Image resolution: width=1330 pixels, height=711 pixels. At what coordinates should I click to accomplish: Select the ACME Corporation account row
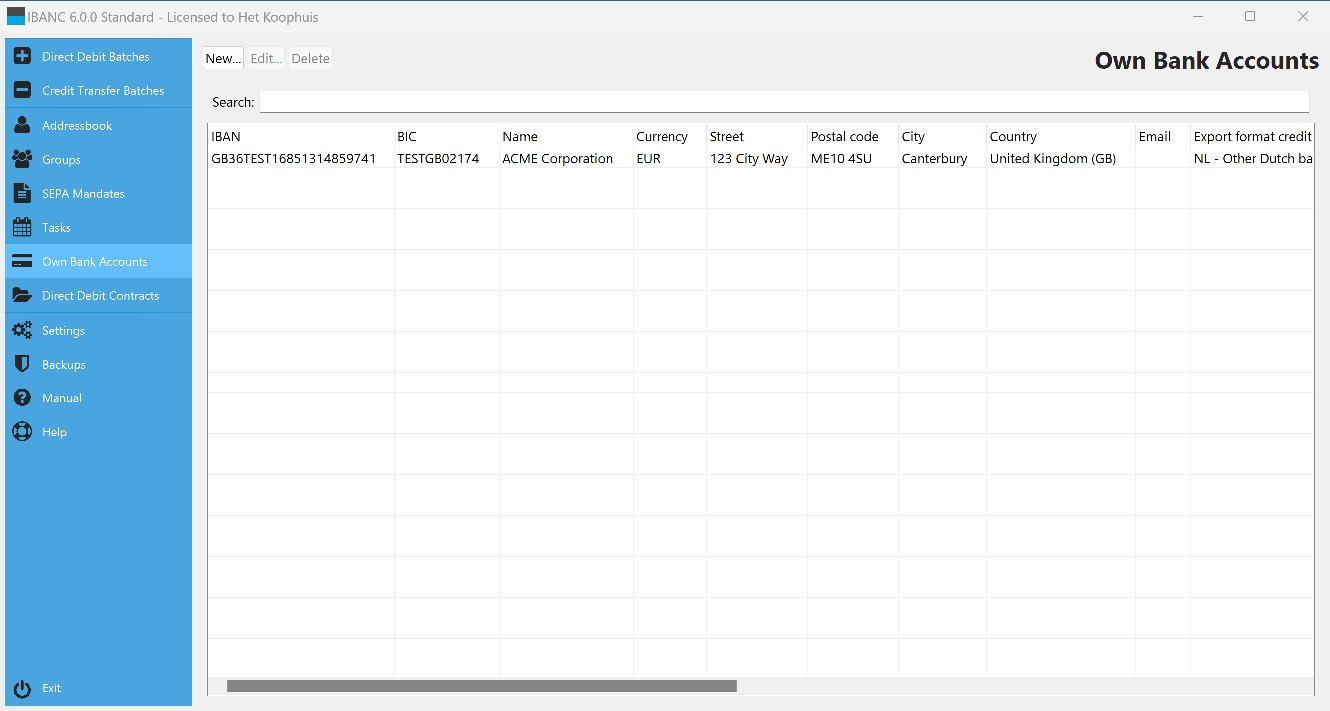click(x=557, y=159)
